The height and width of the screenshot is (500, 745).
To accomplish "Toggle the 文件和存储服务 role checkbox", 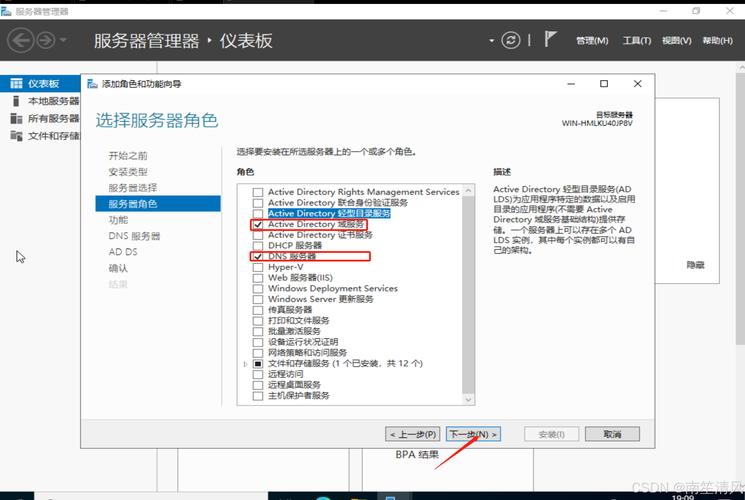I will [258, 364].
